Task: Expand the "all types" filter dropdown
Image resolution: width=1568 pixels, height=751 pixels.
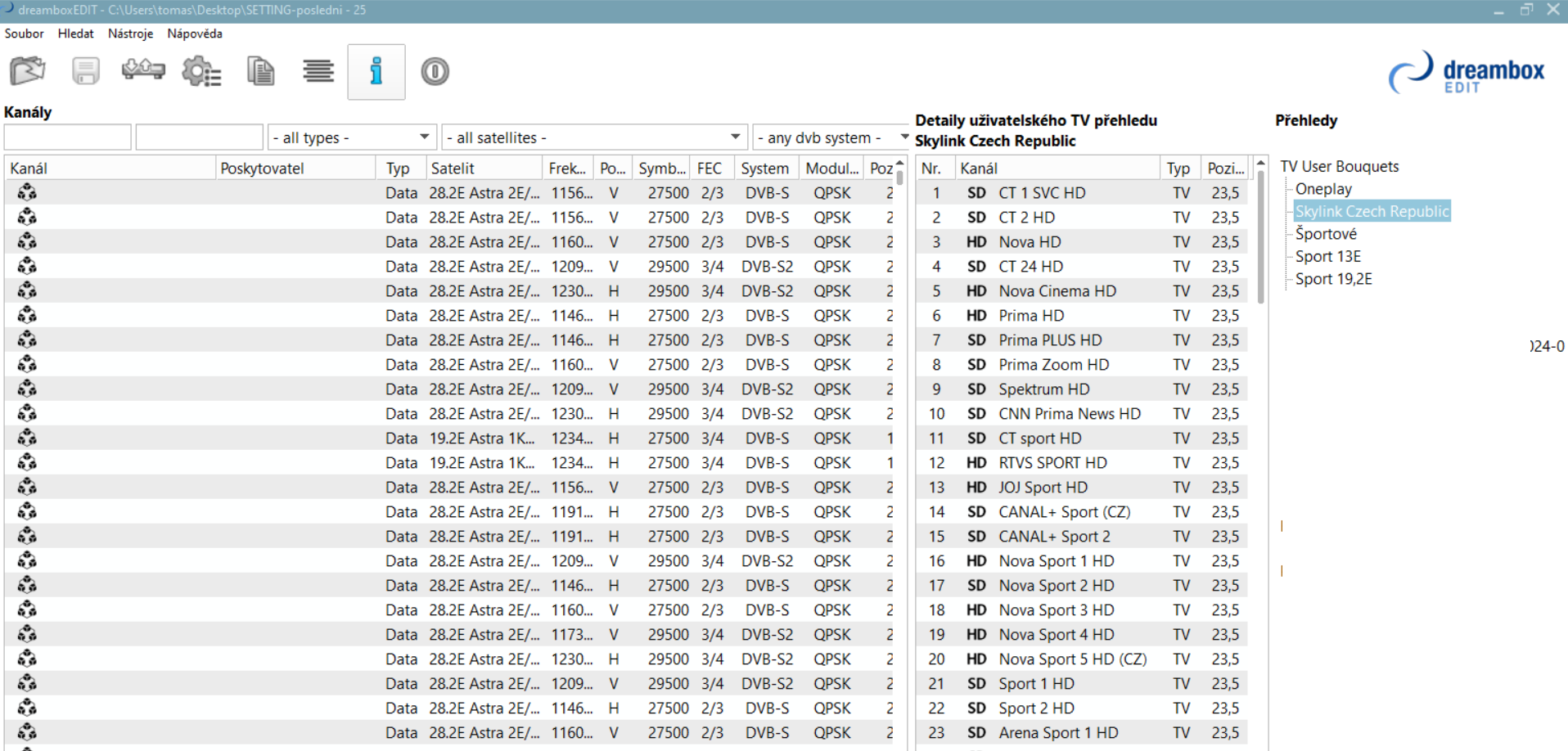Action: (x=352, y=137)
